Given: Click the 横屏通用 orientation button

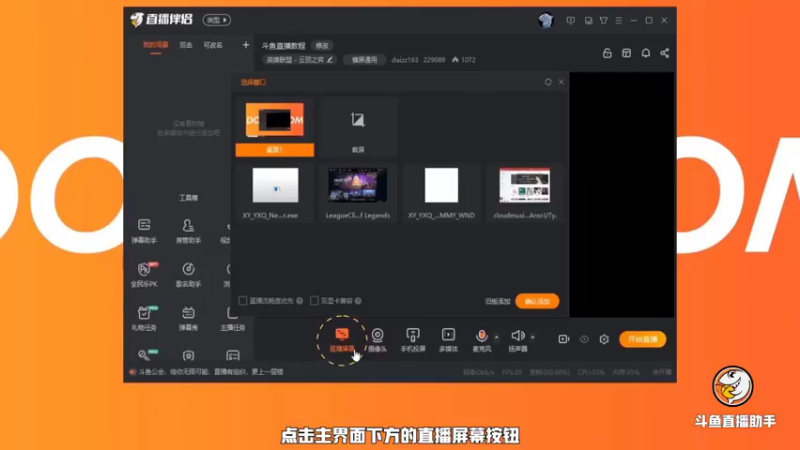Looking at the screenshot, I should tap(364, 60).
